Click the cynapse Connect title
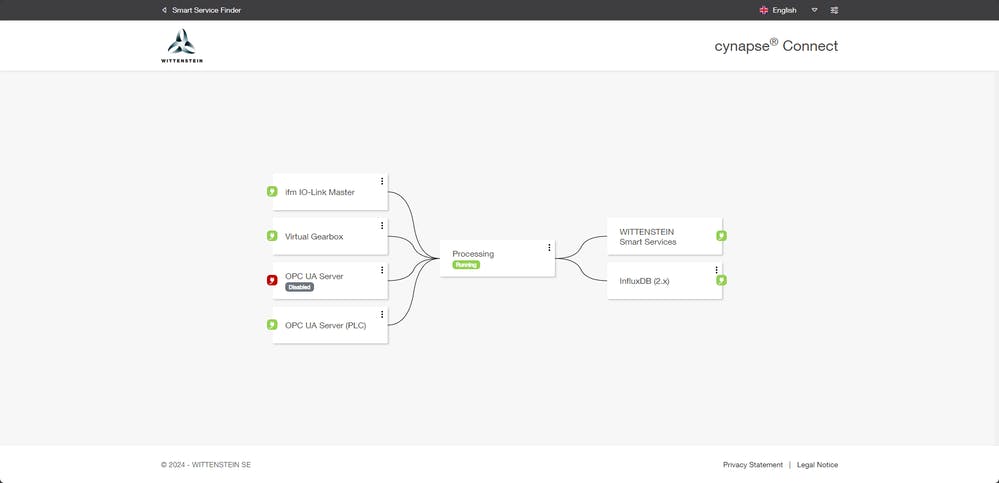The image size is (999, 483). click(776, 45)
